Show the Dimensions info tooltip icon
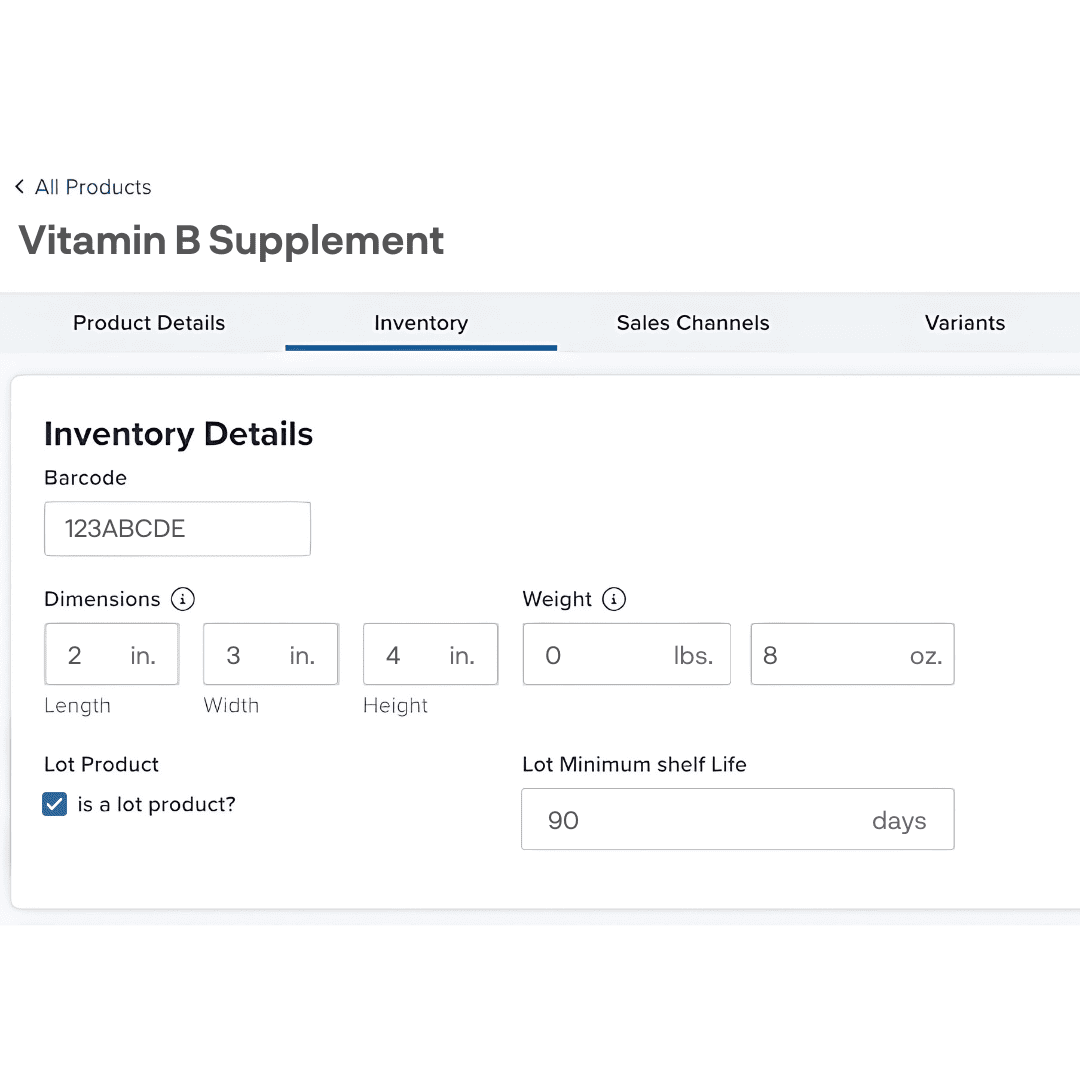Screen dimensions: 1080x1080 [182, 599]
